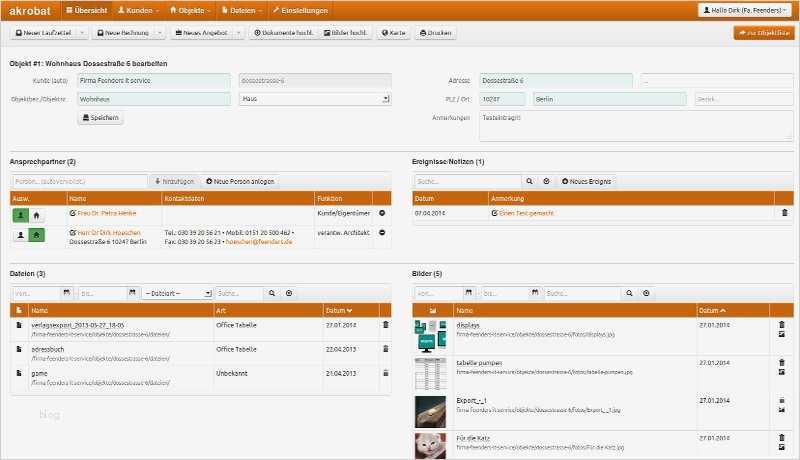Click the Ereignisse search magnifier icon
This screenshot has width=800, height=460.
click(x=530, y=181)
